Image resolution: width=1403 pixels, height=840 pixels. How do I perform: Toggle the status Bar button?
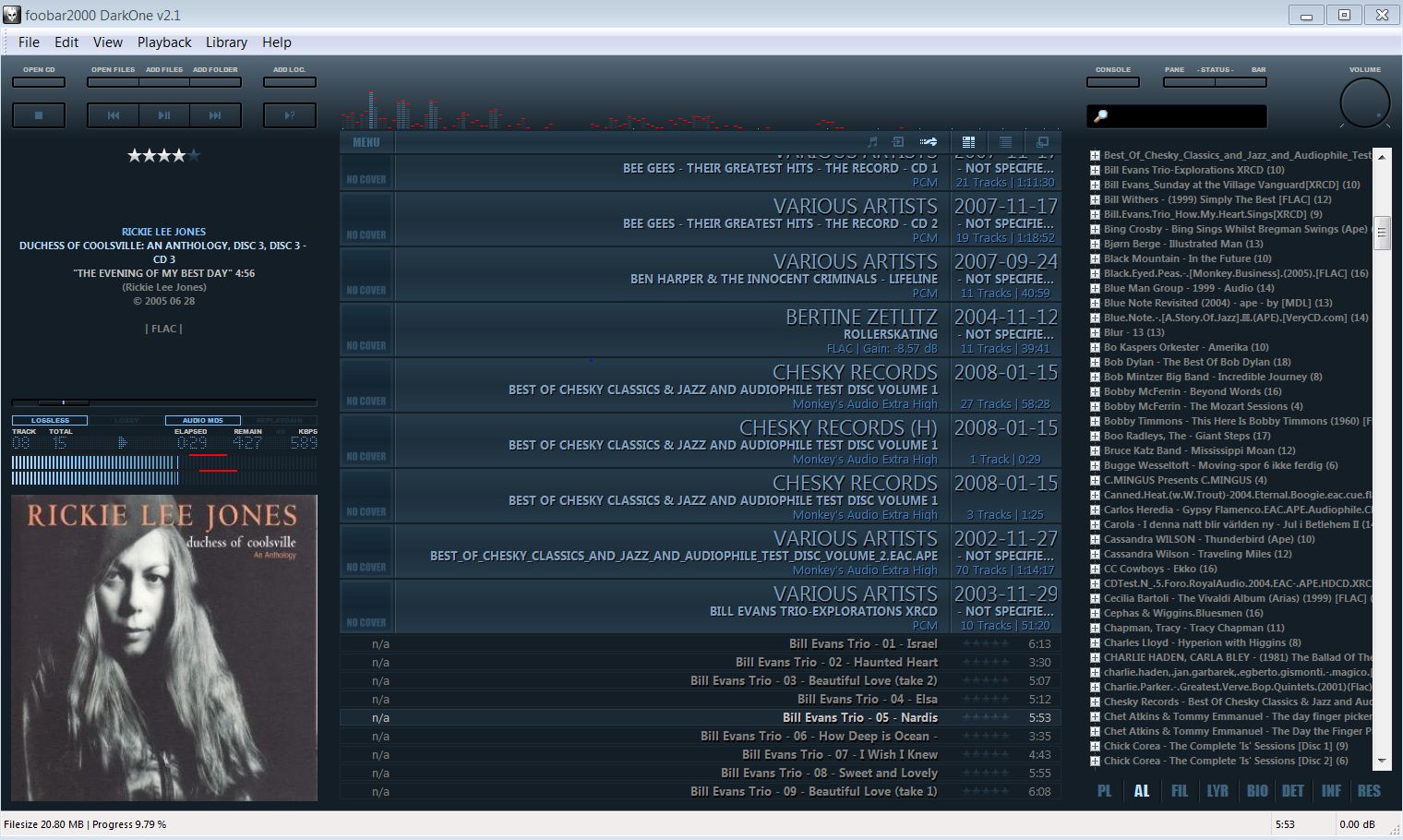coord(1241,81)
